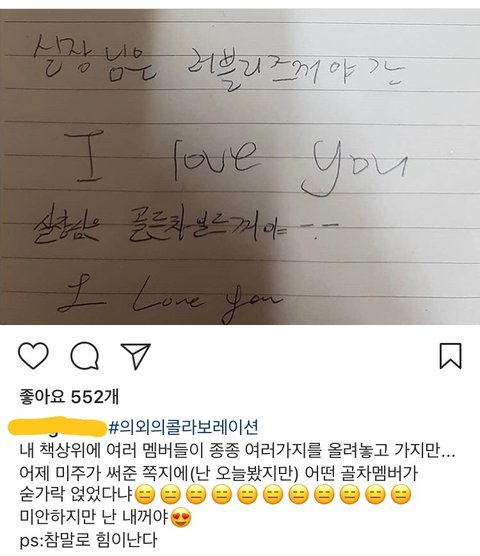480x556 pixels.
Task: Like the post with the heart icon
Action: pos(33,356)
